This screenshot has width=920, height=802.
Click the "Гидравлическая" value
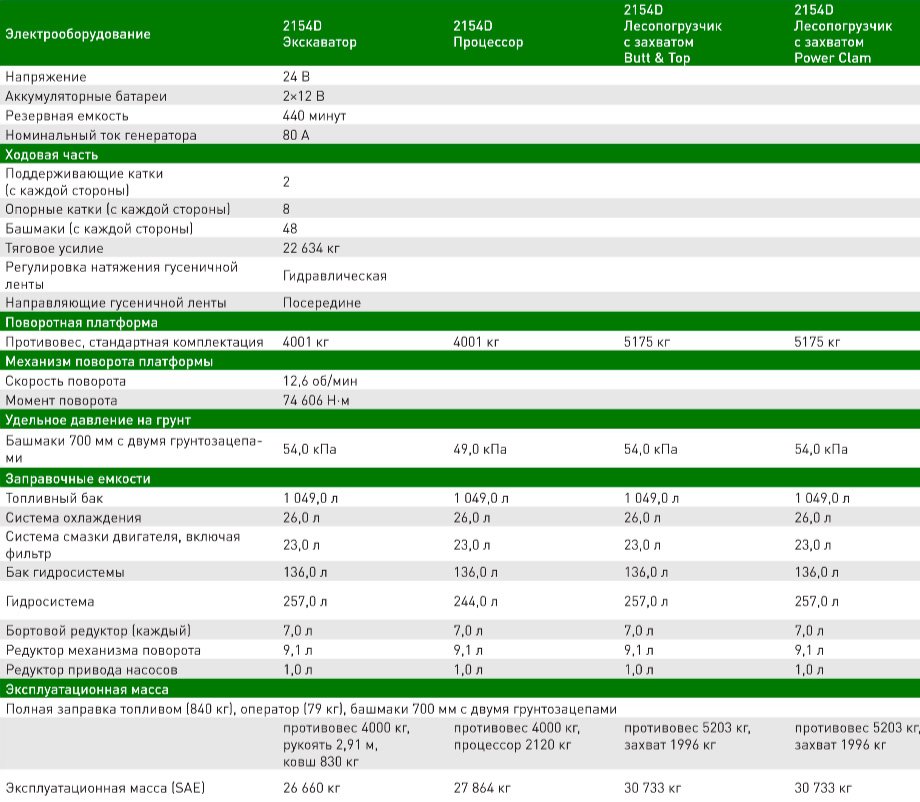(334, 276)
